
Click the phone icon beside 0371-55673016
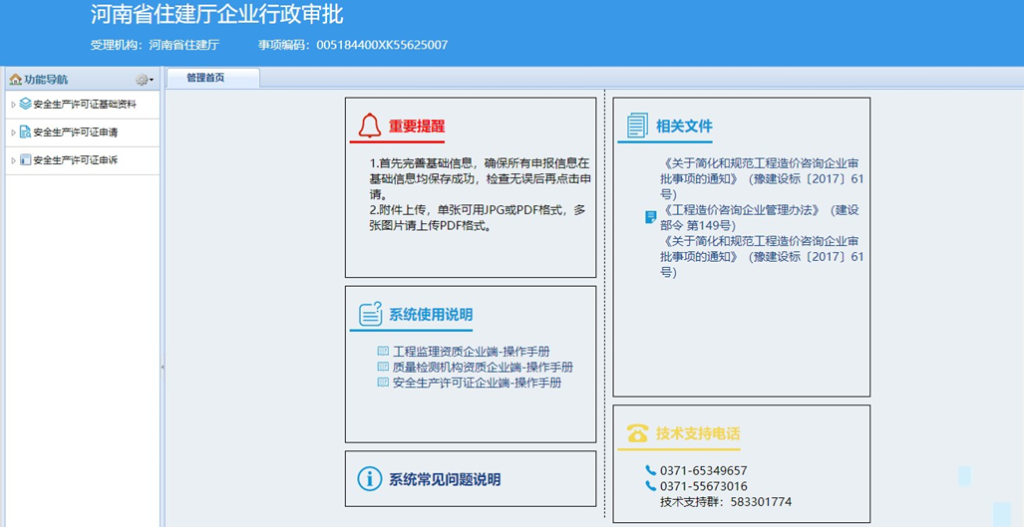[x=650, y=486]
